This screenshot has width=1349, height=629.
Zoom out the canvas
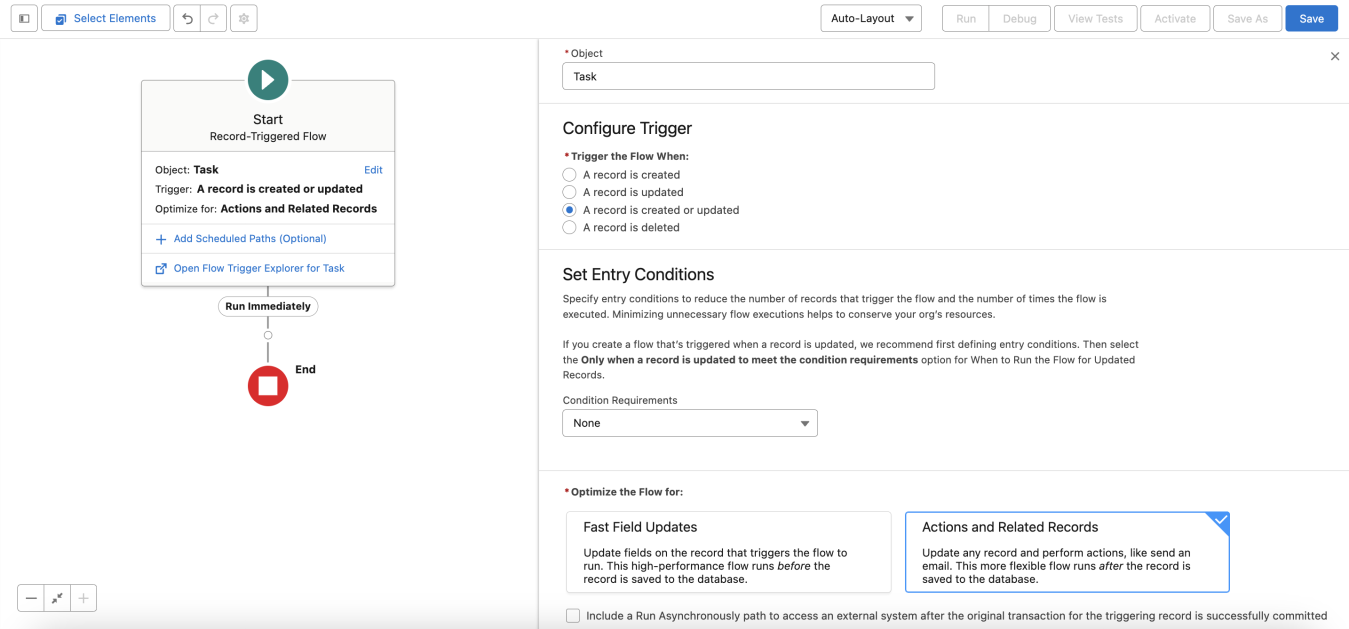coord(31,598)
